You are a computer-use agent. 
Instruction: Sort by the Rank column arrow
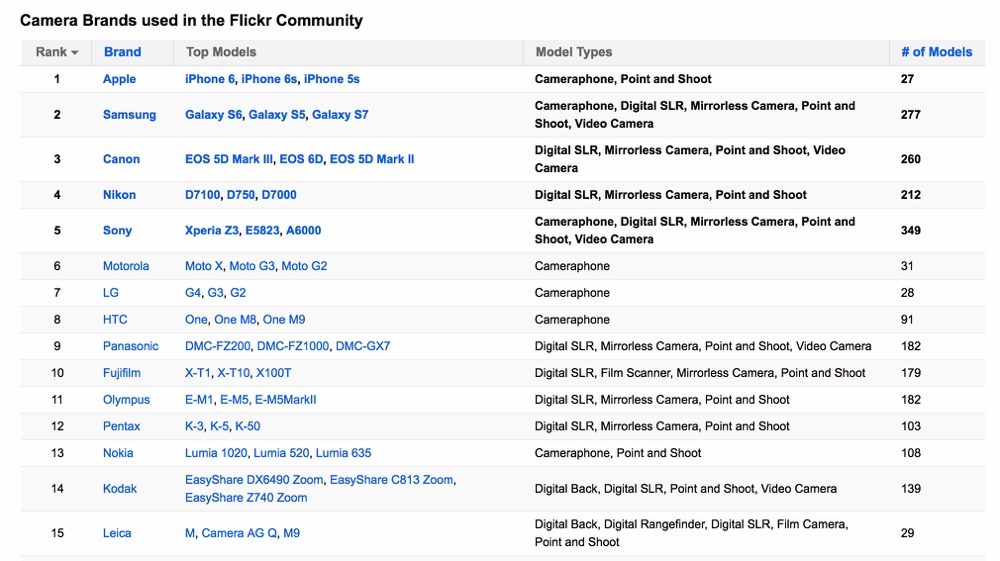[75, 53]
